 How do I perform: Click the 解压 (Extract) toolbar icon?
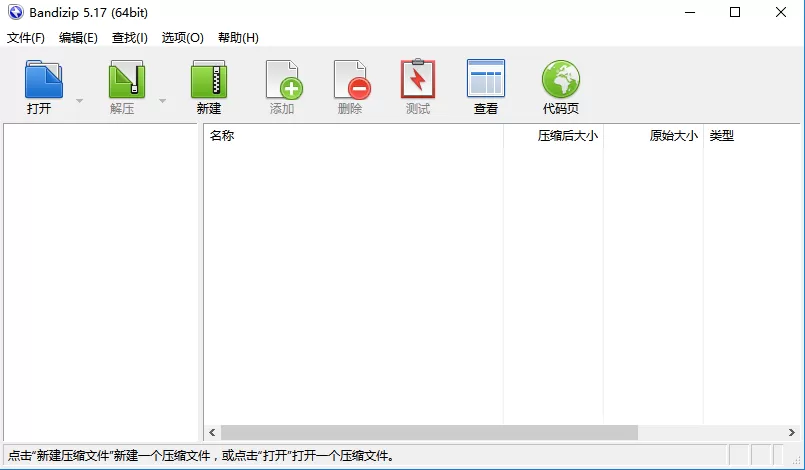click(x=127, y=79)
